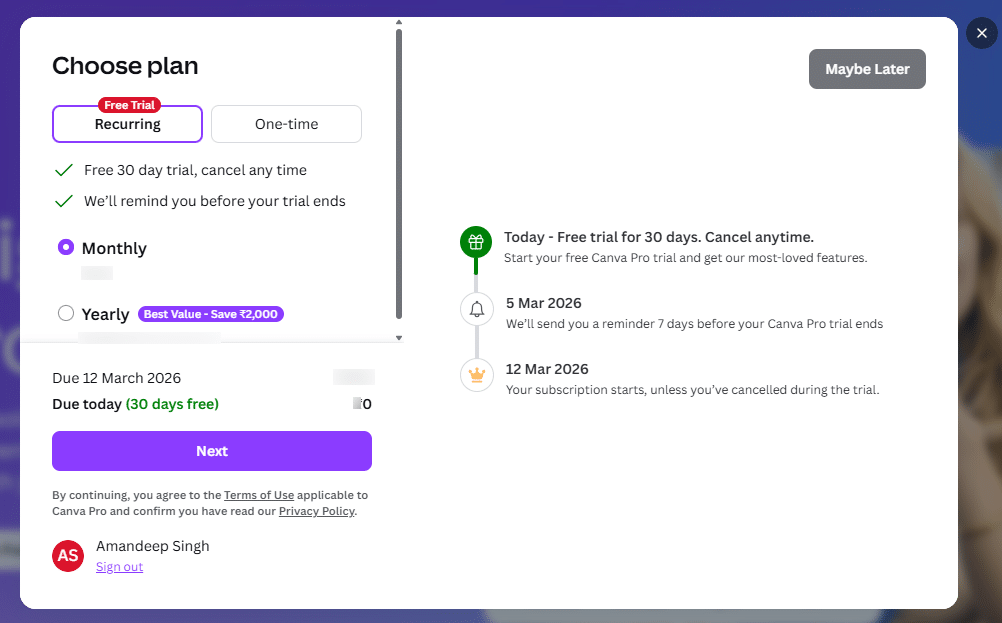Click the '12 Mar 2026' timeline date text
The width and height of the screenshot is (1002, 623).
point(547,369)
